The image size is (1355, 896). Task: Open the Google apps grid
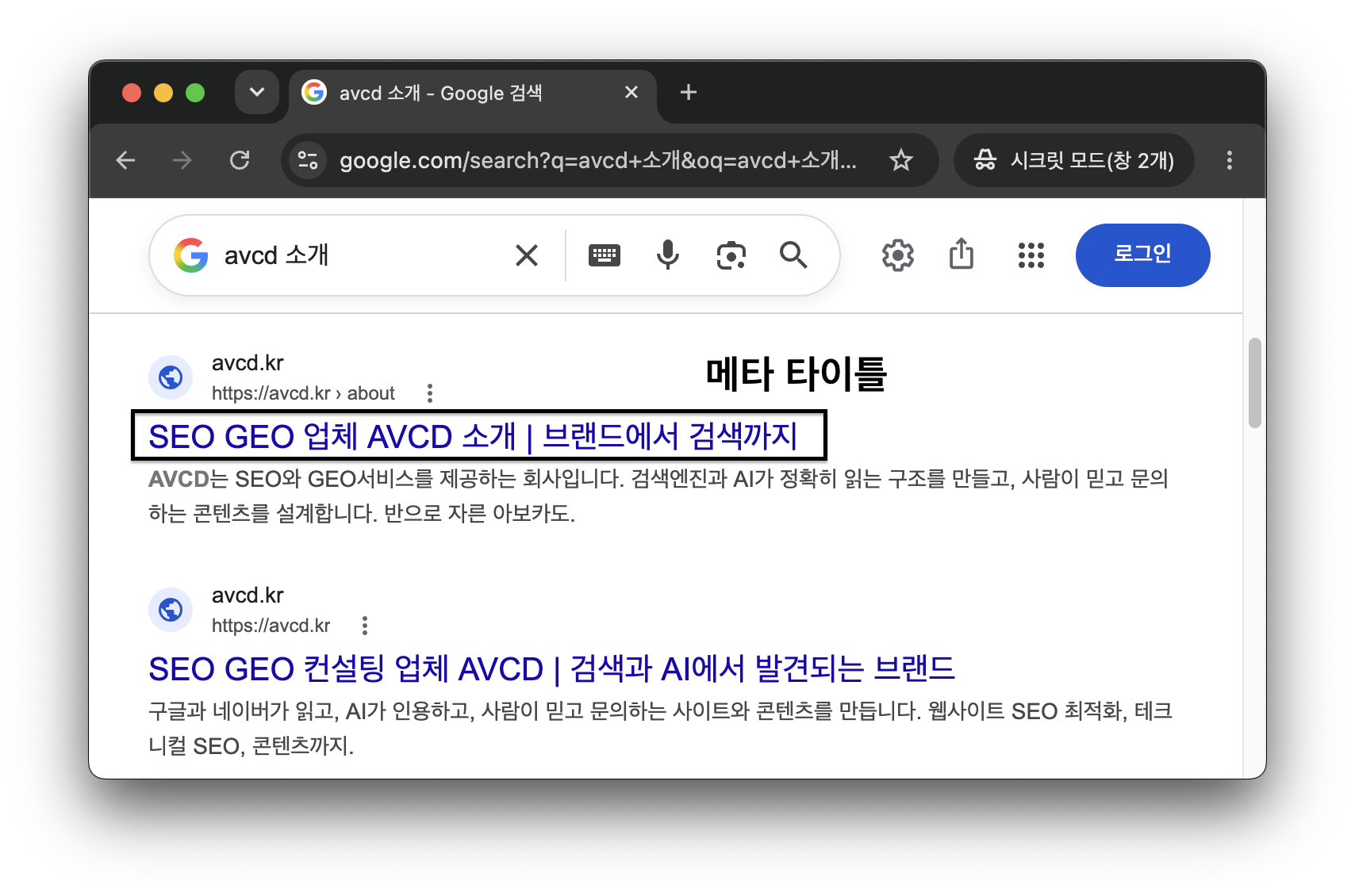pos(1031,255)
